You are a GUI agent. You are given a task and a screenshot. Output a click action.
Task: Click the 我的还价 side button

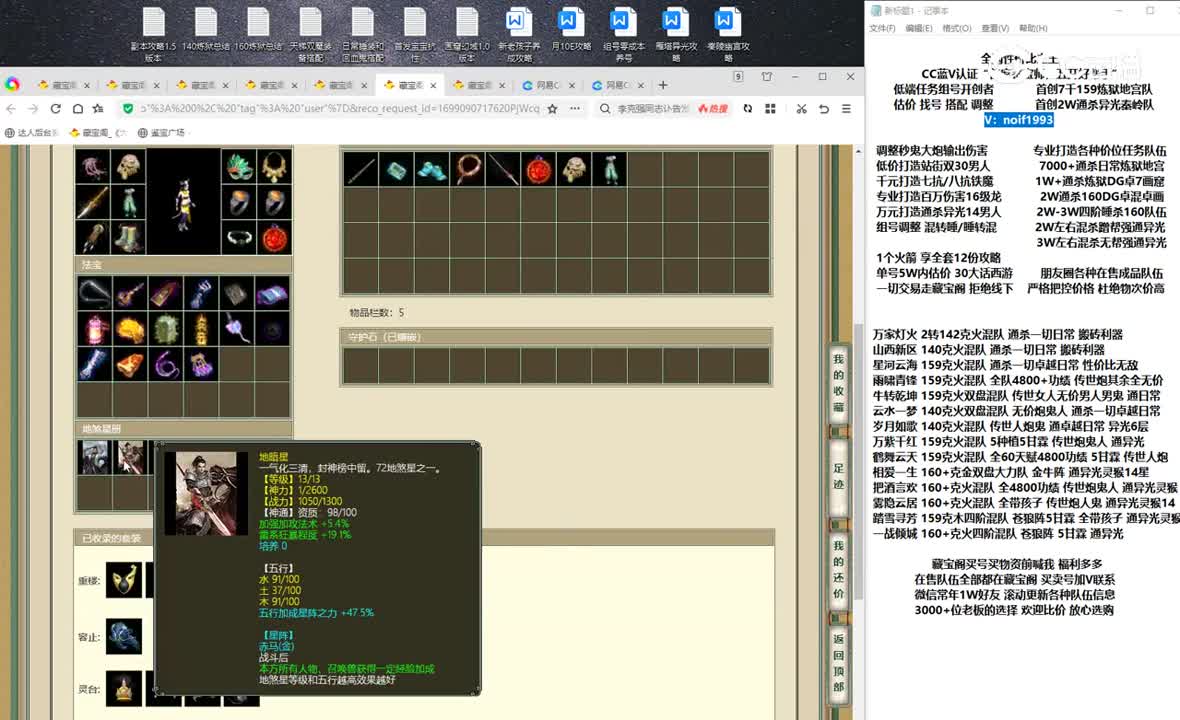point(838,570)
